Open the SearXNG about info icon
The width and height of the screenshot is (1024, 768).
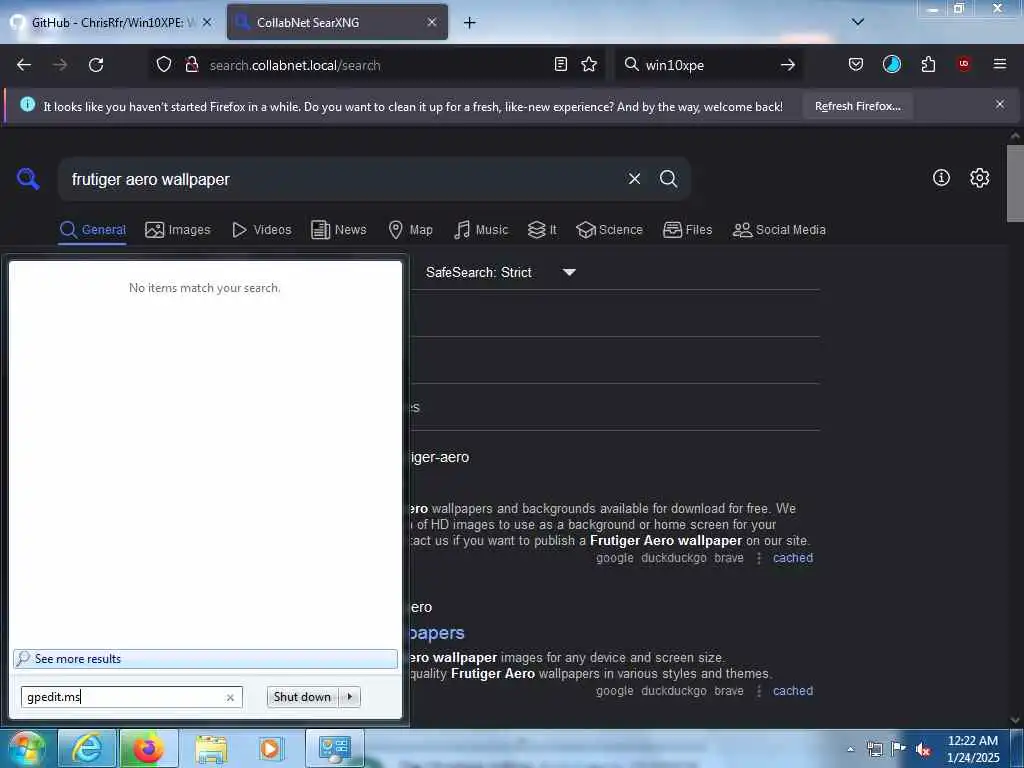pos(941,178)
